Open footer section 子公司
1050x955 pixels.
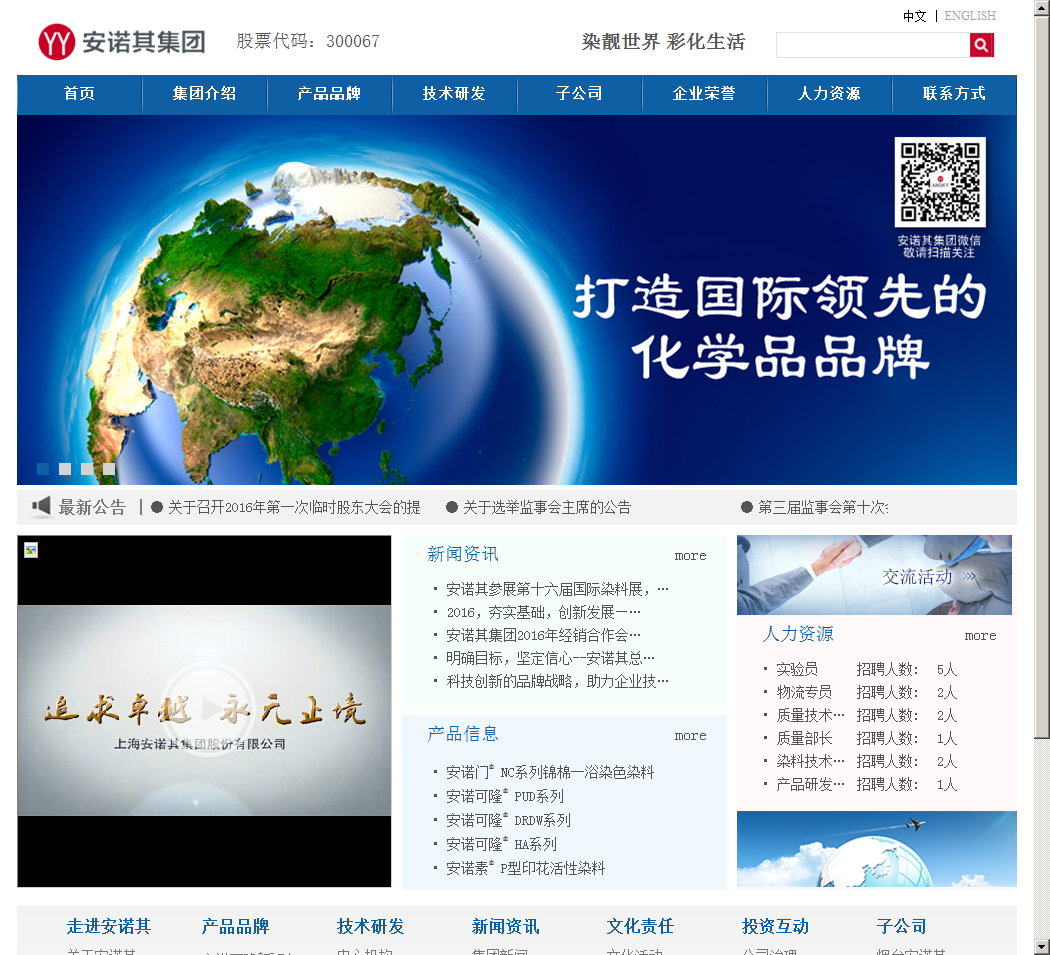(902, 927)
